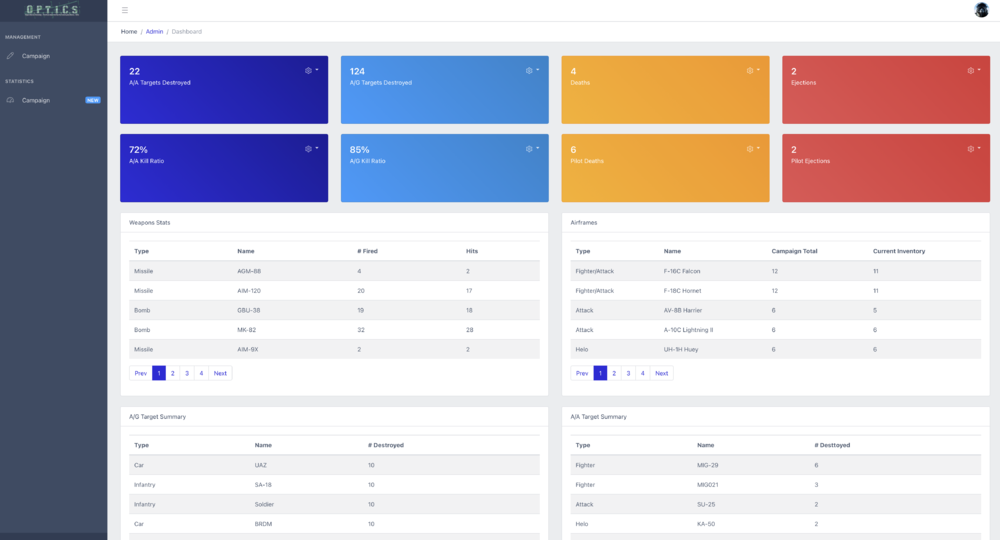
Task: Go to page 3 of Airframes
Action: tap(628, 373)
